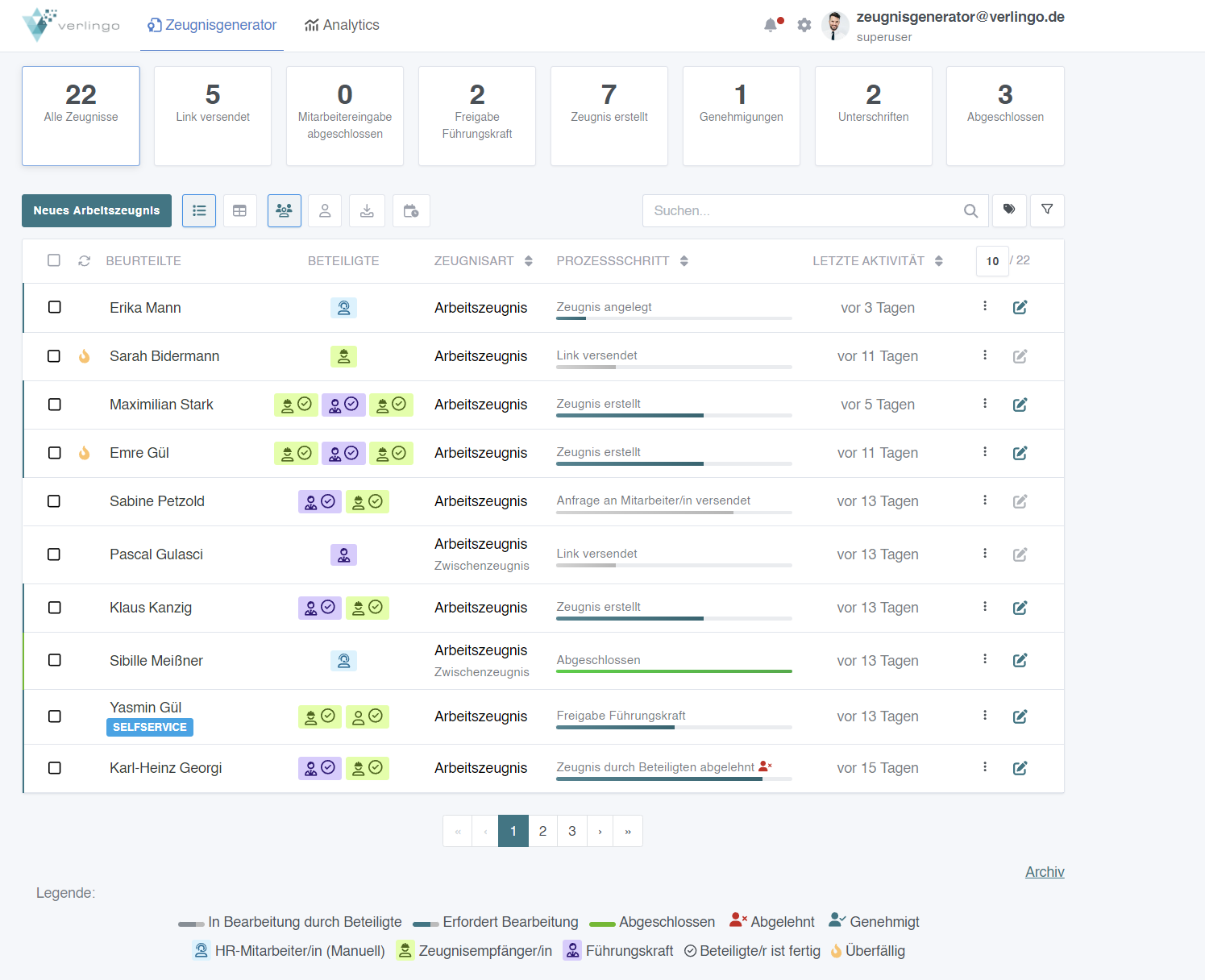Click the download export icon
1205x980 pixels.
(x=367, y=211)
